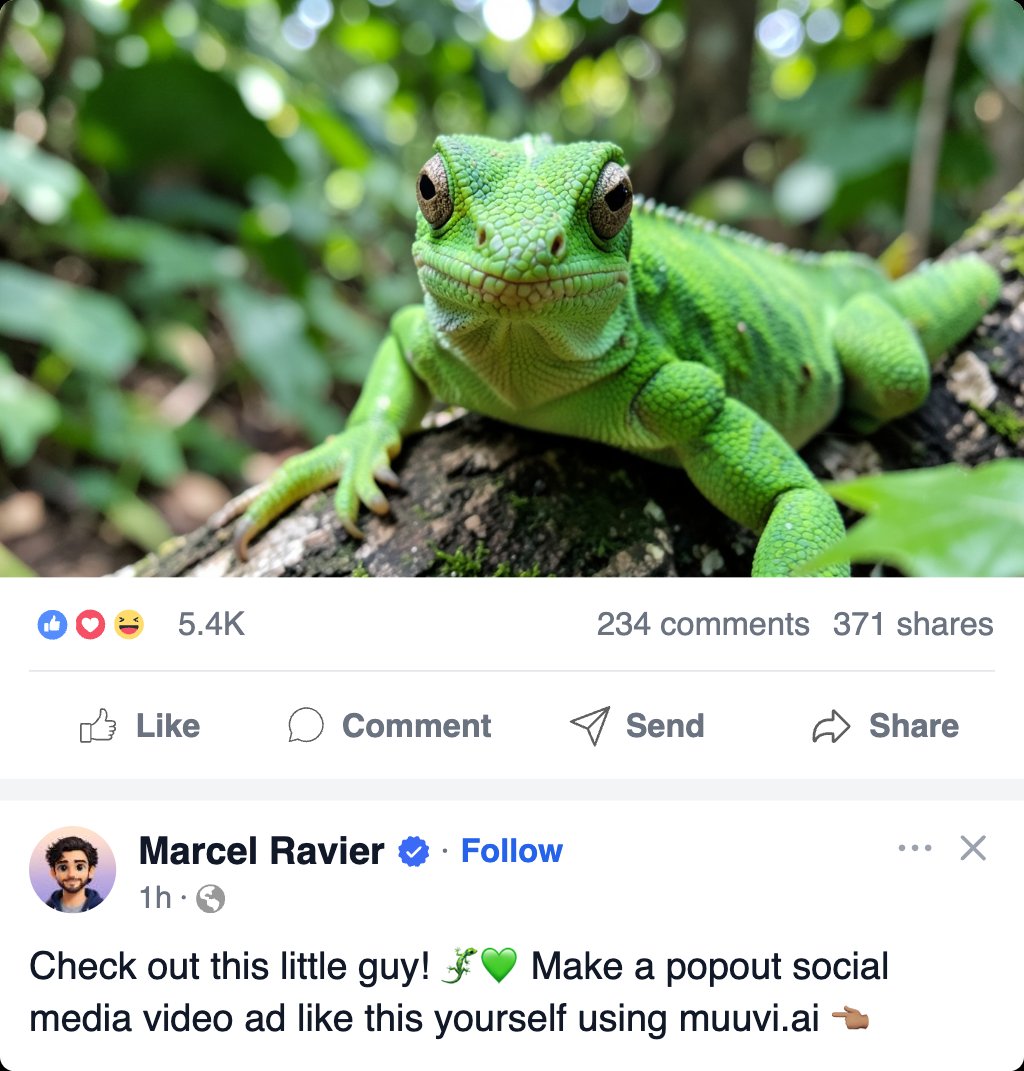Click Marcel Ravier's circular profile picture
Image resolution: width=1024 pixels, height=1071 pixels.
[x=74, y=870]
